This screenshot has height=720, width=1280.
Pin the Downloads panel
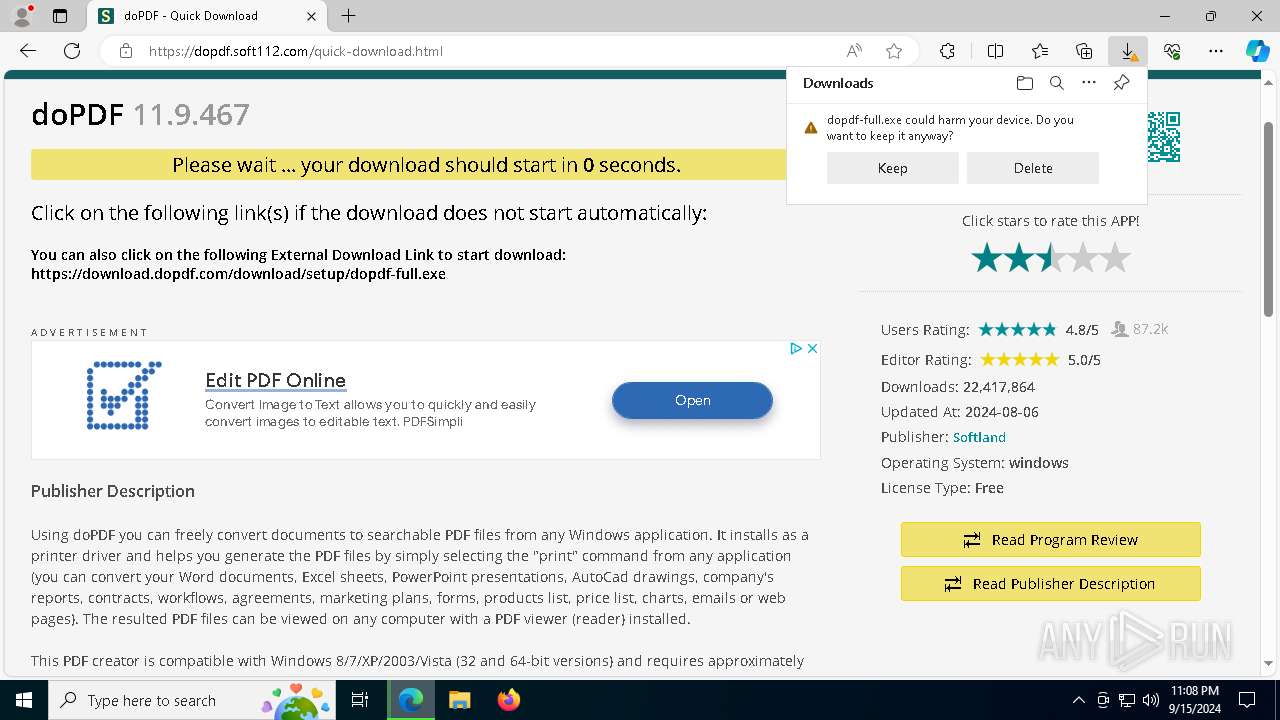1121,83
